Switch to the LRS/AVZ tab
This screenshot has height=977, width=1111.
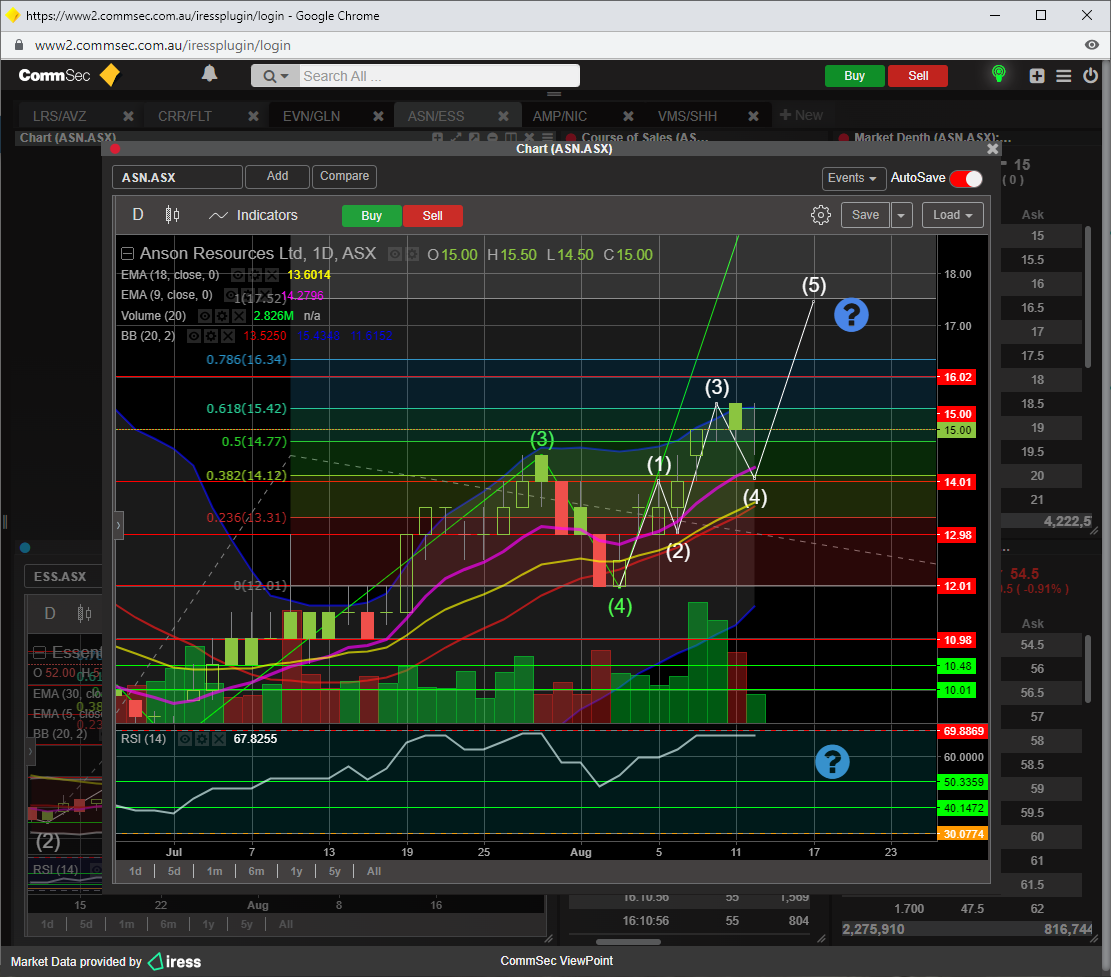click(x=60, y=116)
